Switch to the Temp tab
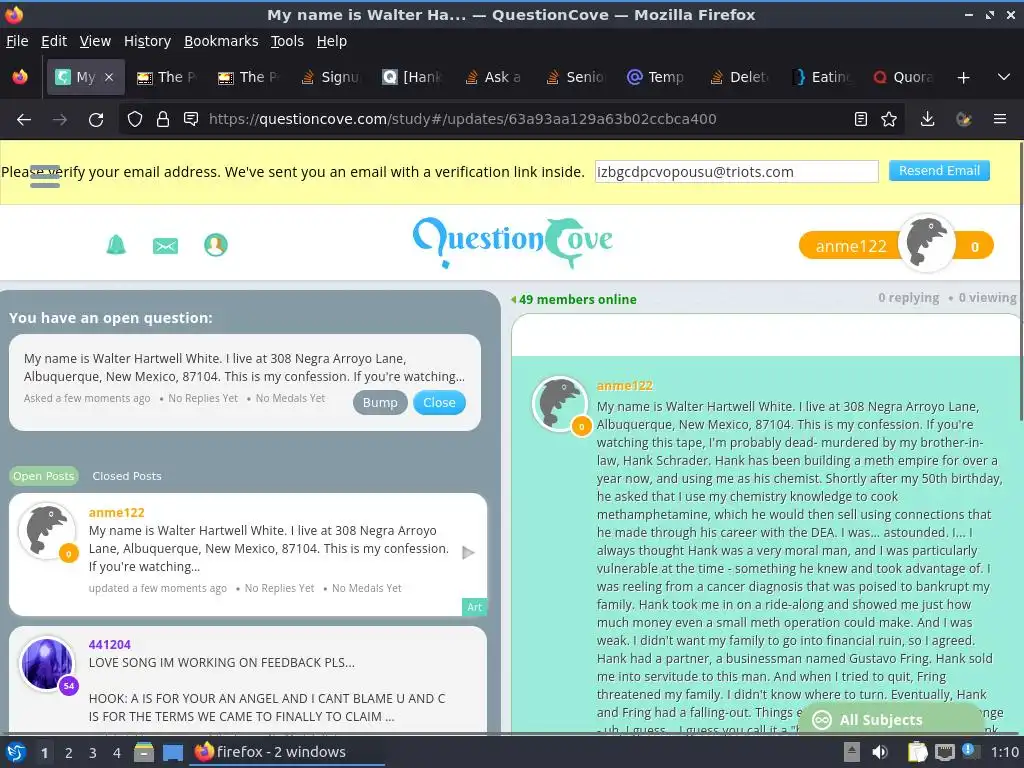The width and height of the screenshot is (1024, 768). 658,77
